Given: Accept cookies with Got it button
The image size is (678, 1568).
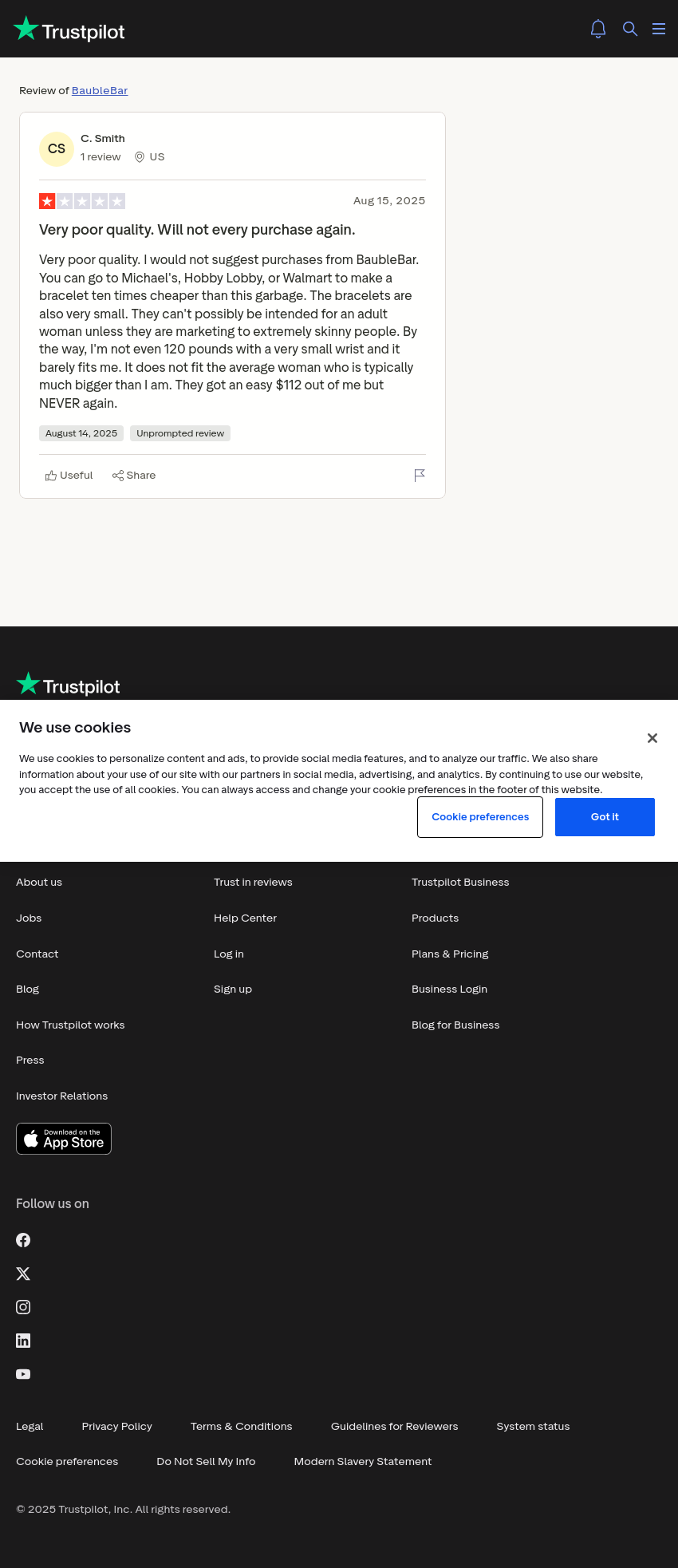Looking at the screenshot, I should coord(605,817).
